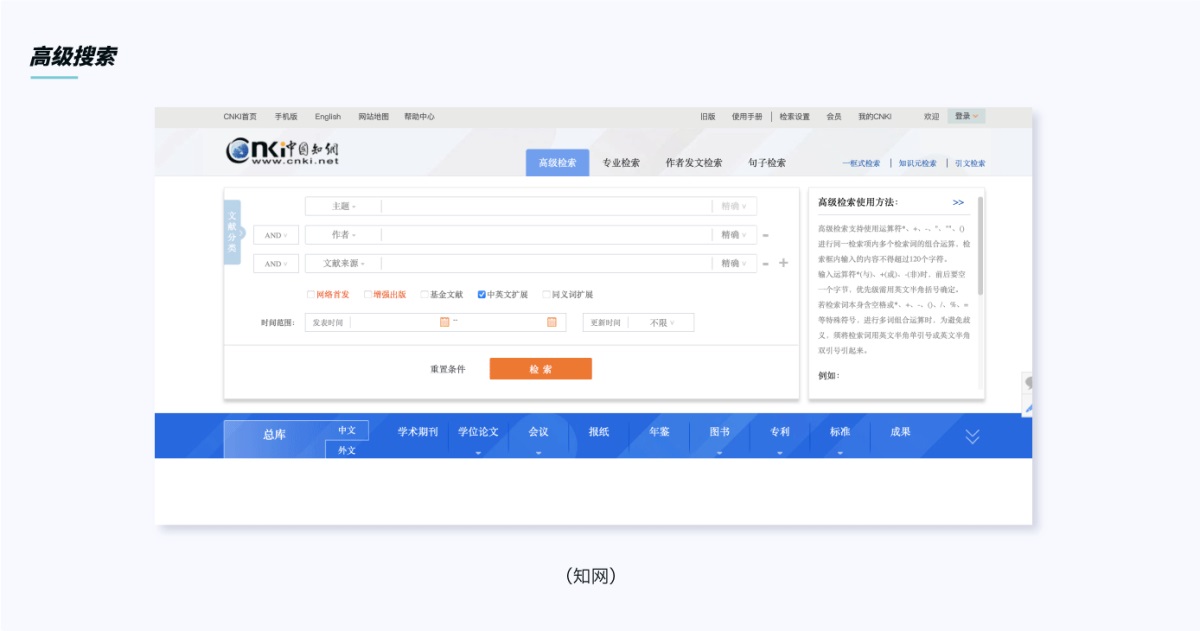Click the 主题 search text input field
The height and width of the screenshot is (631, 1200).
[x=545, y=206]
